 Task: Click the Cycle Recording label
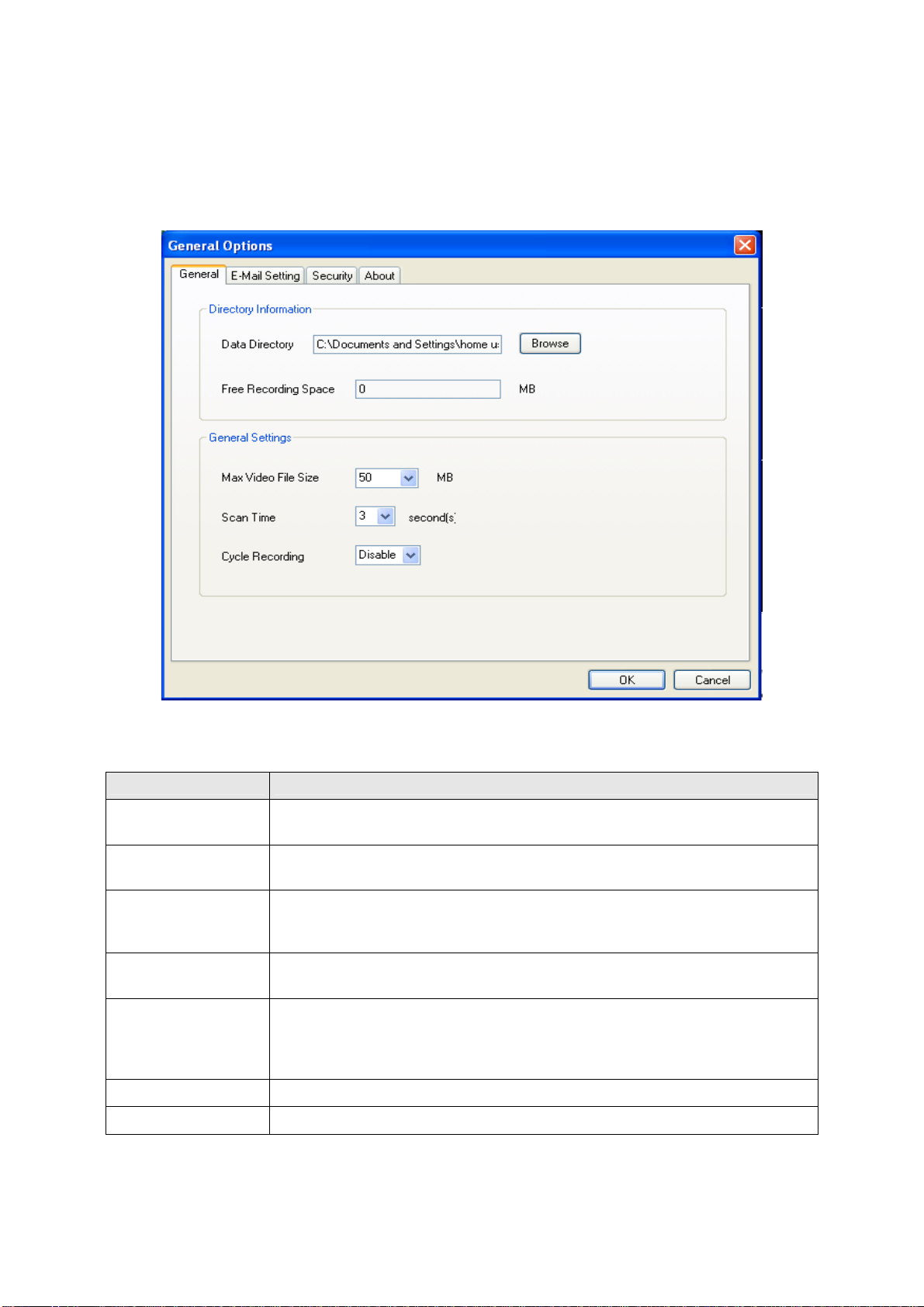pyautogui.click(x=263, y=557)
